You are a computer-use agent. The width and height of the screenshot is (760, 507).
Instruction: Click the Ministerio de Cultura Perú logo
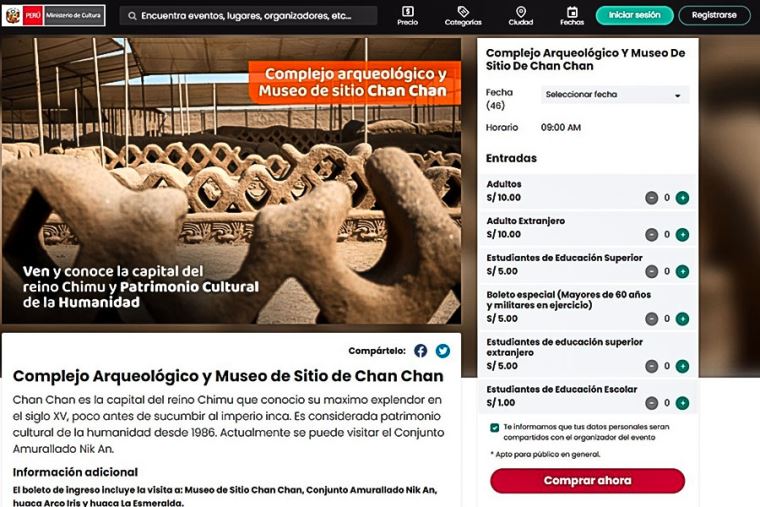[53, 16]
